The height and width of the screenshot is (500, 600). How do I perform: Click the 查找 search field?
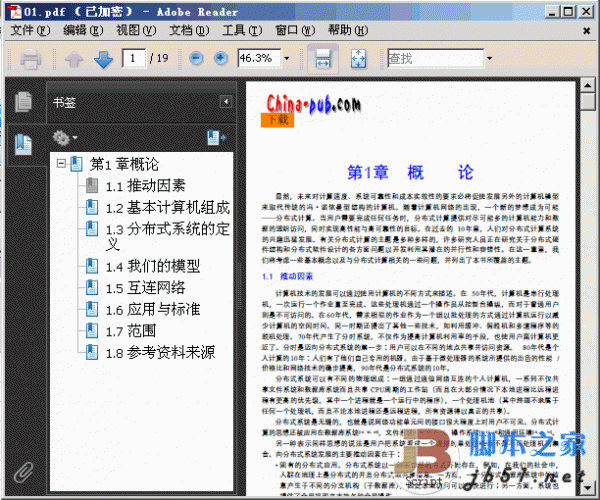[x=435, y=58]
